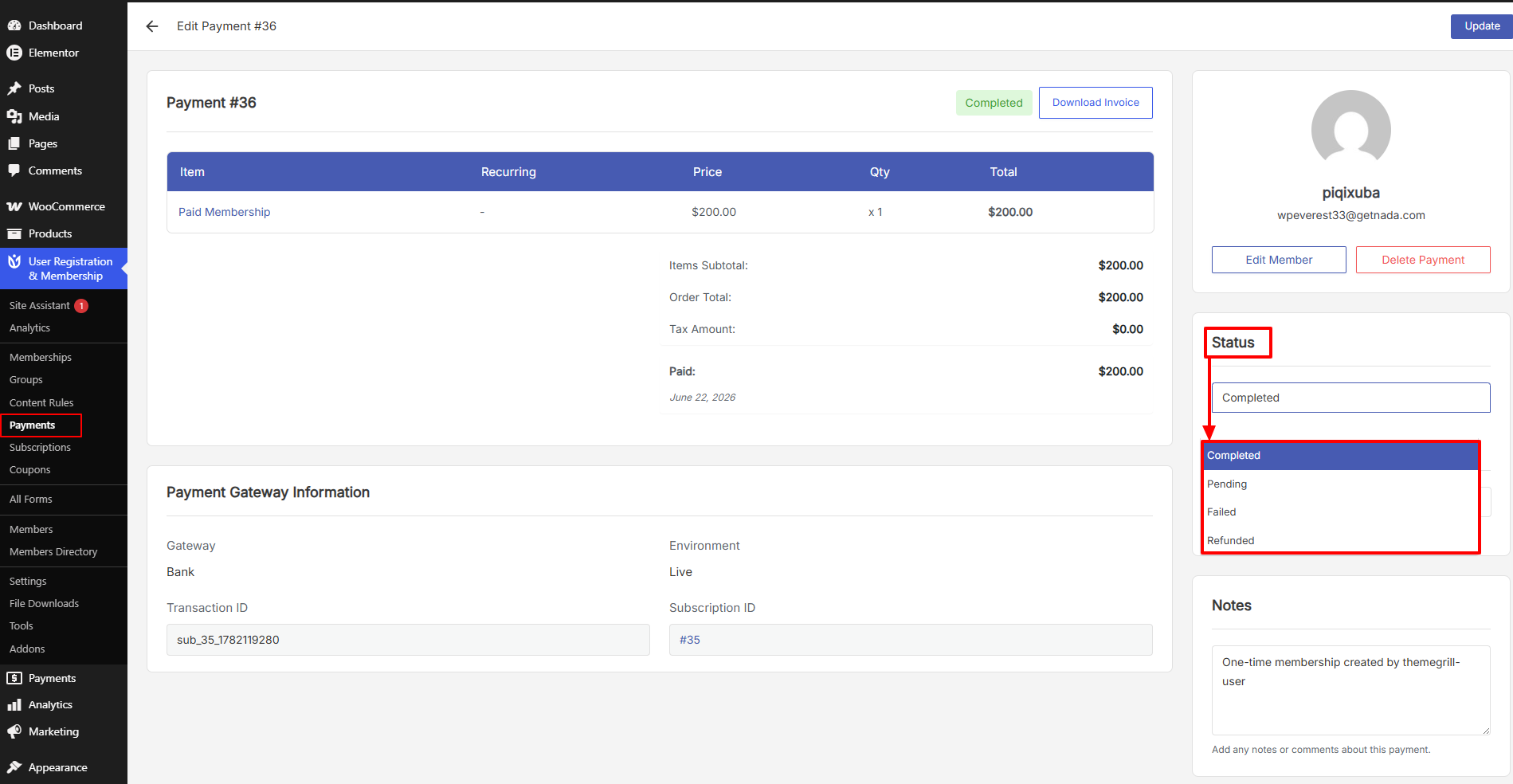Open the Paid Membership item link
The image size is (1513, 784).
click(224, 212)
